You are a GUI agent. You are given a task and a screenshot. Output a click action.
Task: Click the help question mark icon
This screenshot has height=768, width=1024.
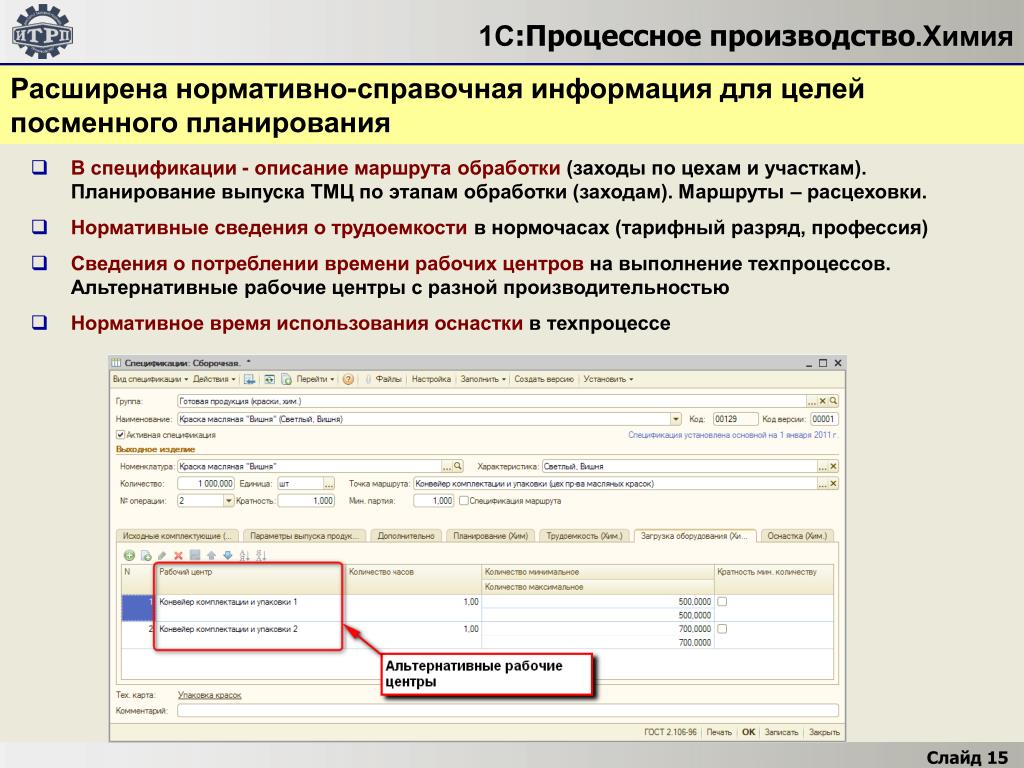(x=348, y=379)
